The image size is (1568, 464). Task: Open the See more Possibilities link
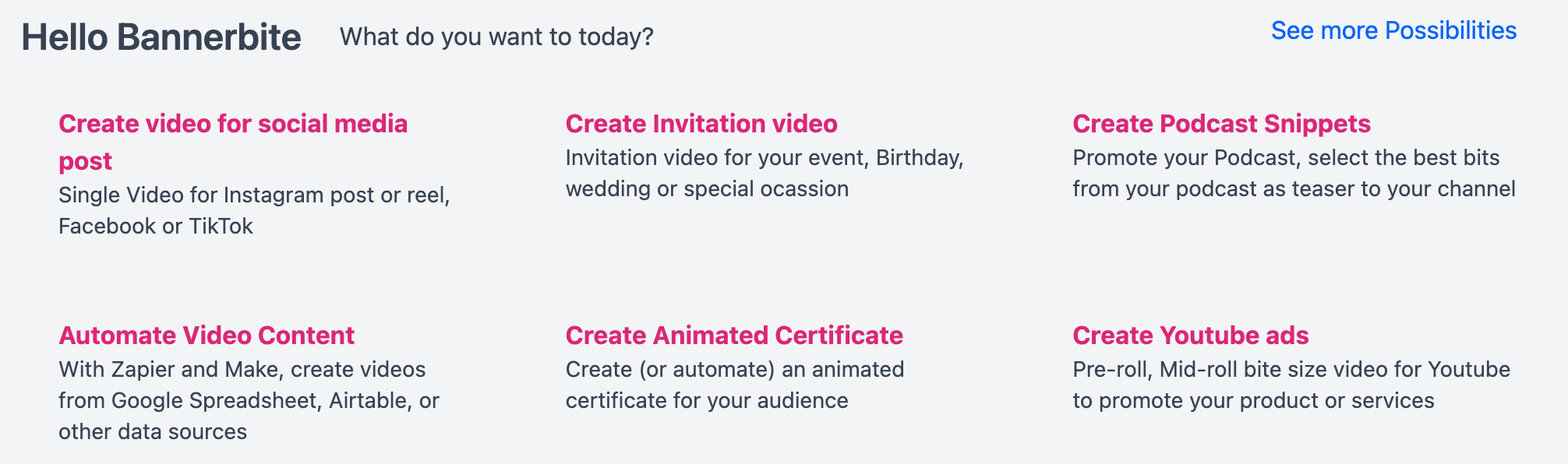1393,30
